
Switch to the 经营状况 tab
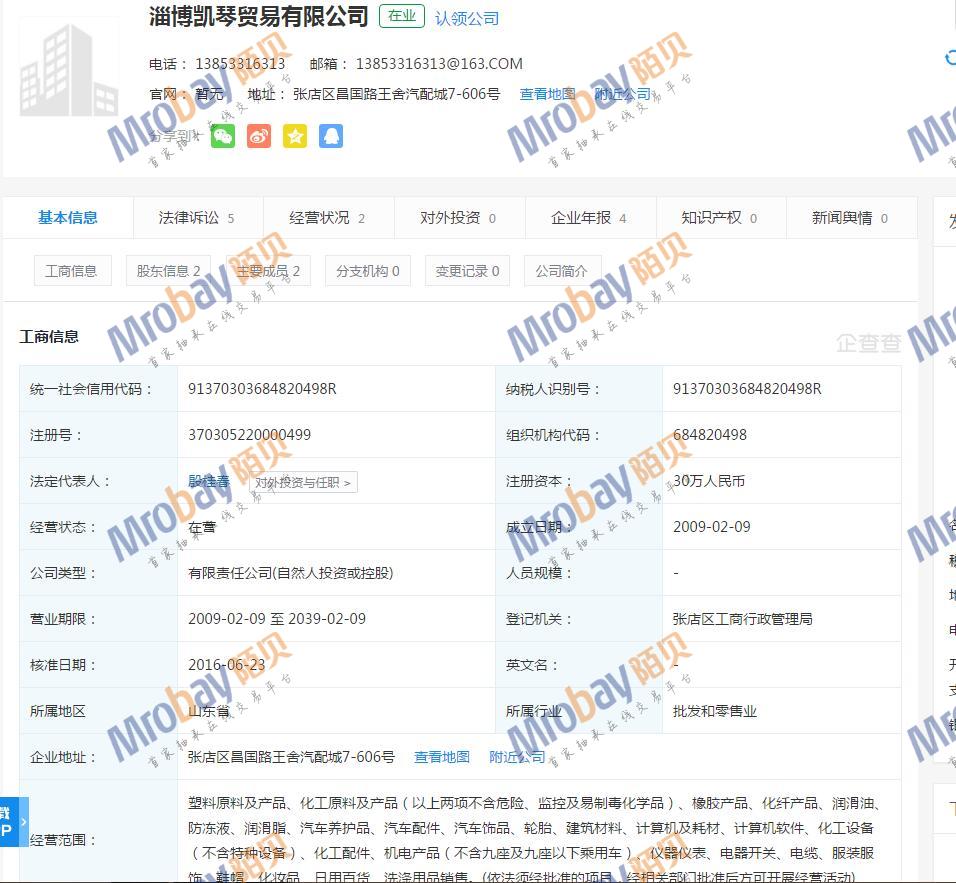tap(327, 218)
